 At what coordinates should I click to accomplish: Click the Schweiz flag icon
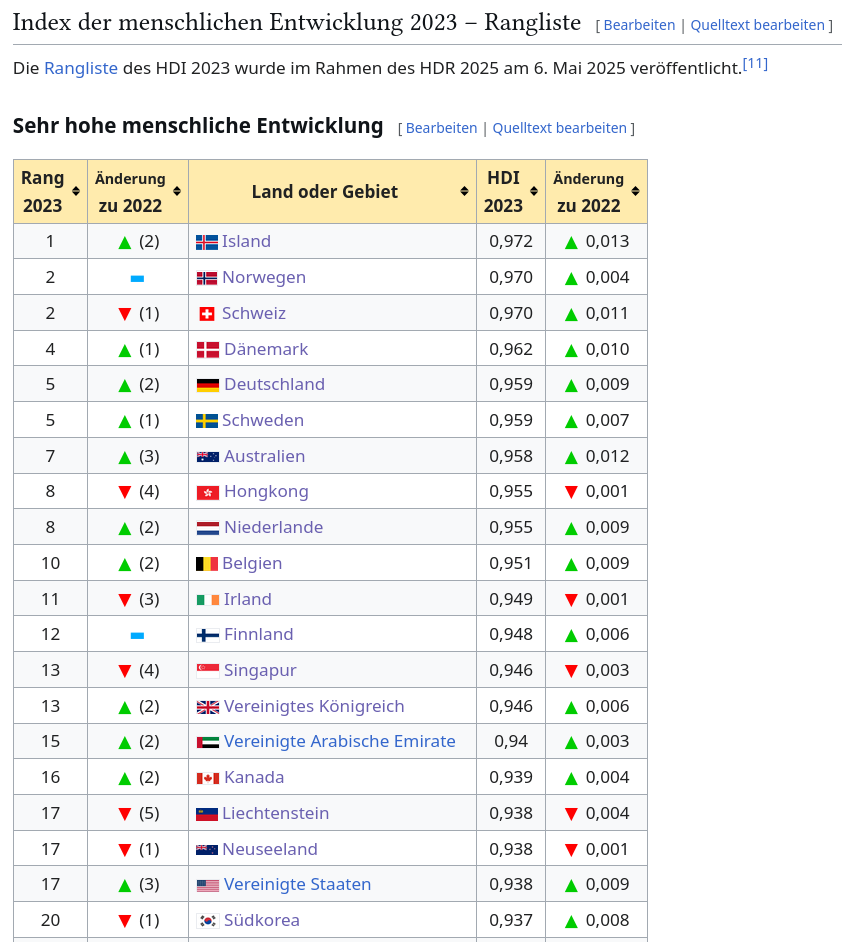(x=207, y=314)
